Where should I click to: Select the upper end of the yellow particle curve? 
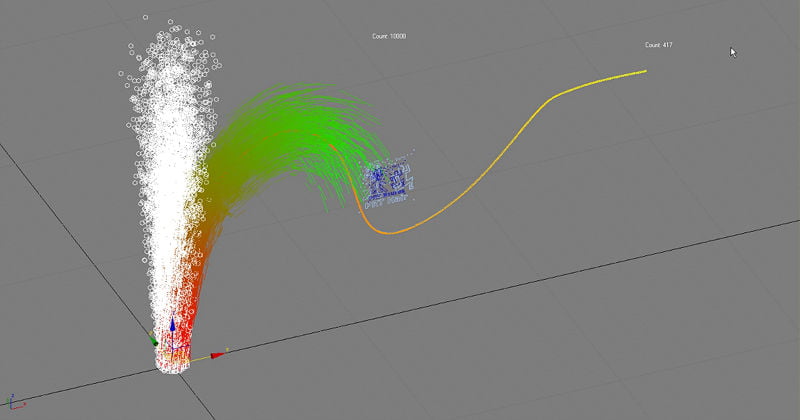[643, 71]
